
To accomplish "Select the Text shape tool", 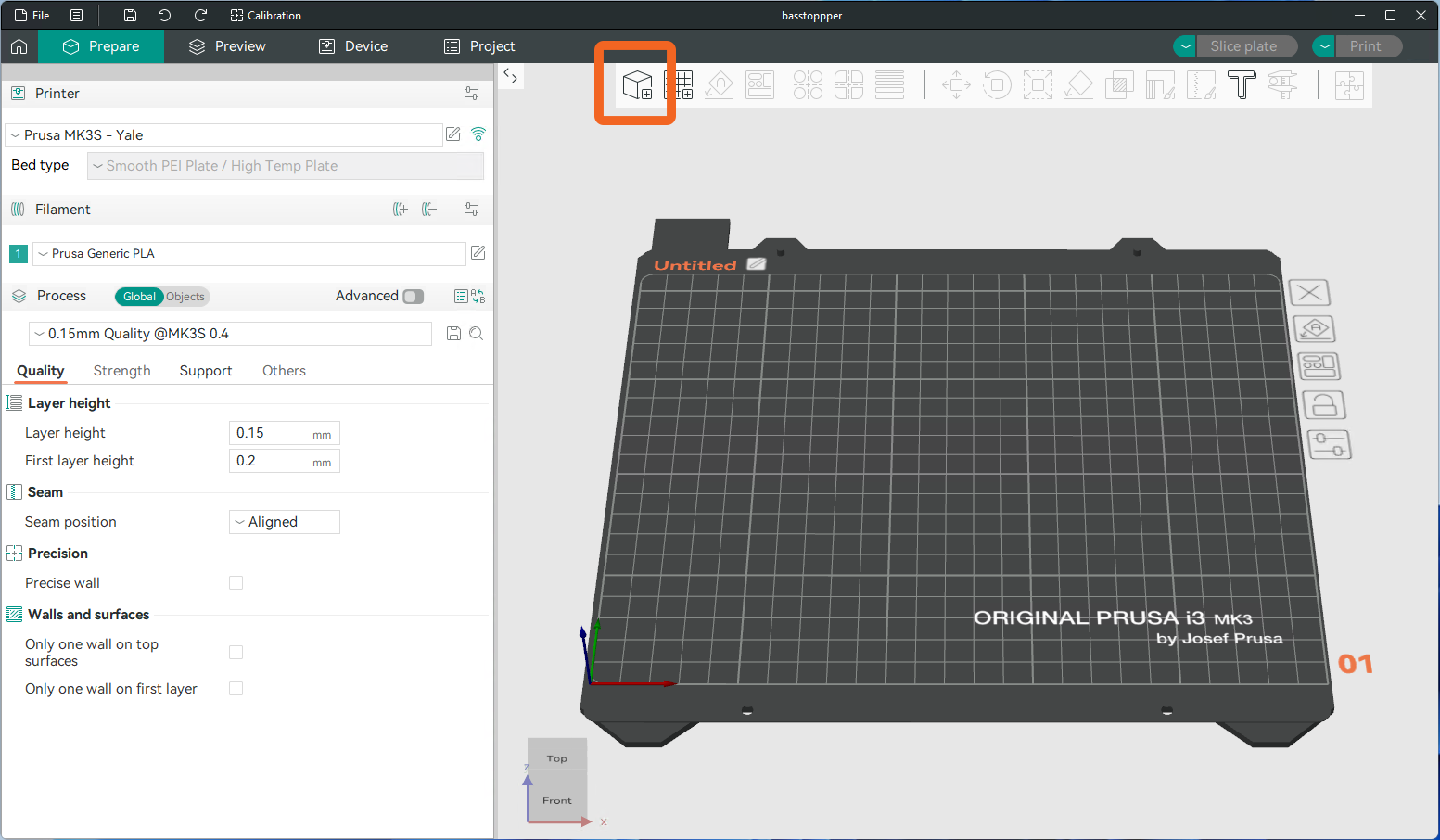I will coord(1242,85).
